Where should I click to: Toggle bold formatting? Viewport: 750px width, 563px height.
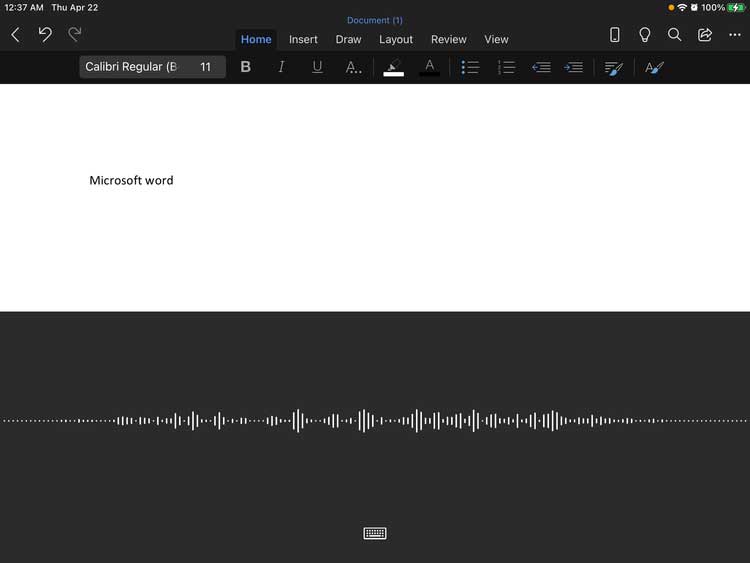245,67
